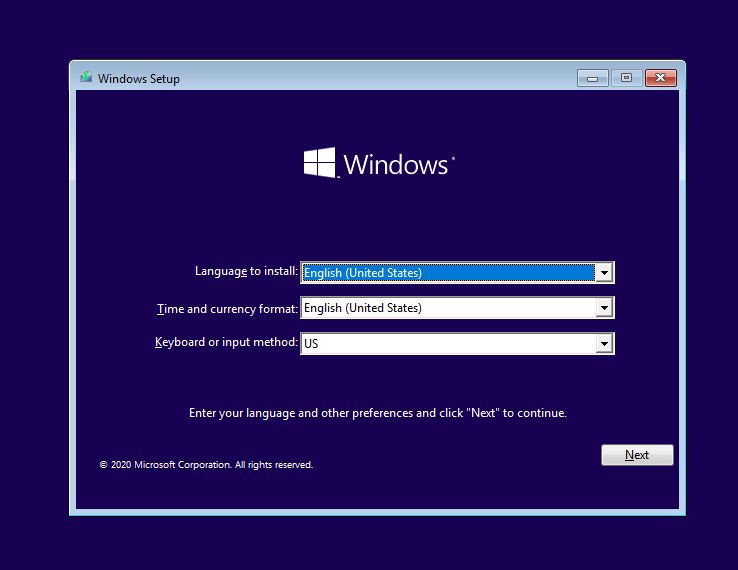
Task: Click the "Enter your language and other preferences" instruction text
Action: click(377, 413)
